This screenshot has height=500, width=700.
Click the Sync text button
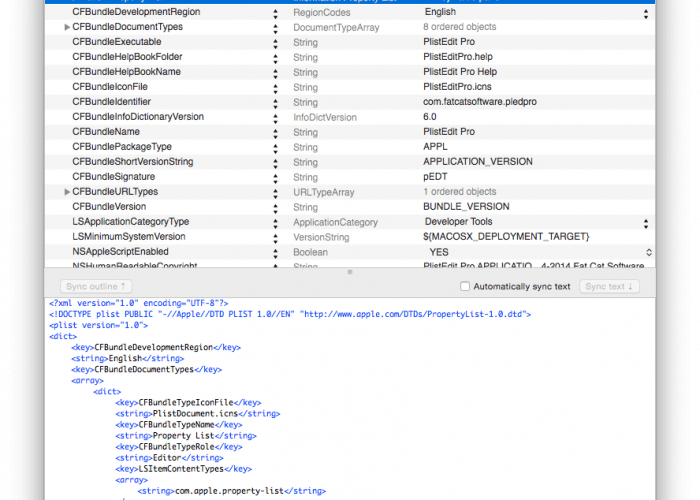pos(609,287)
